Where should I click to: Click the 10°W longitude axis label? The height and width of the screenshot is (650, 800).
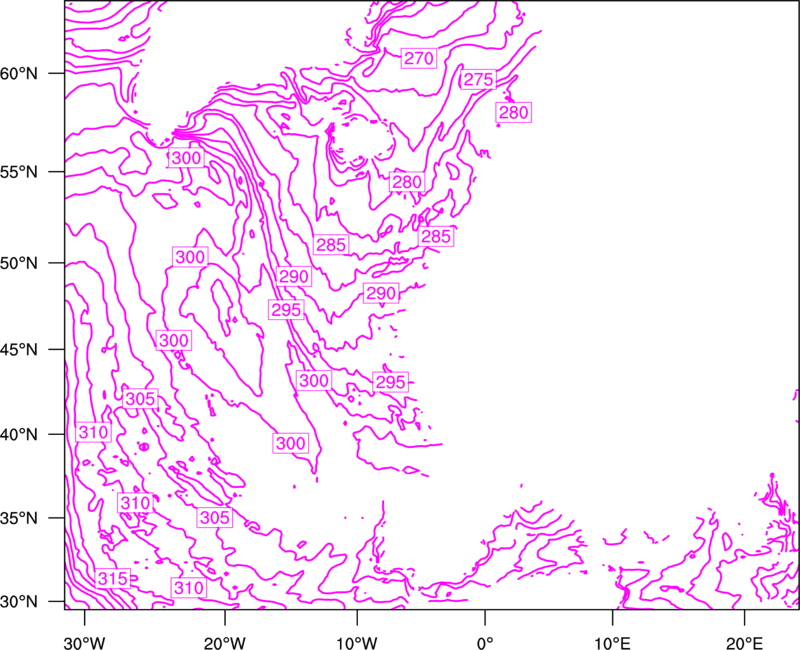point(357,643)
